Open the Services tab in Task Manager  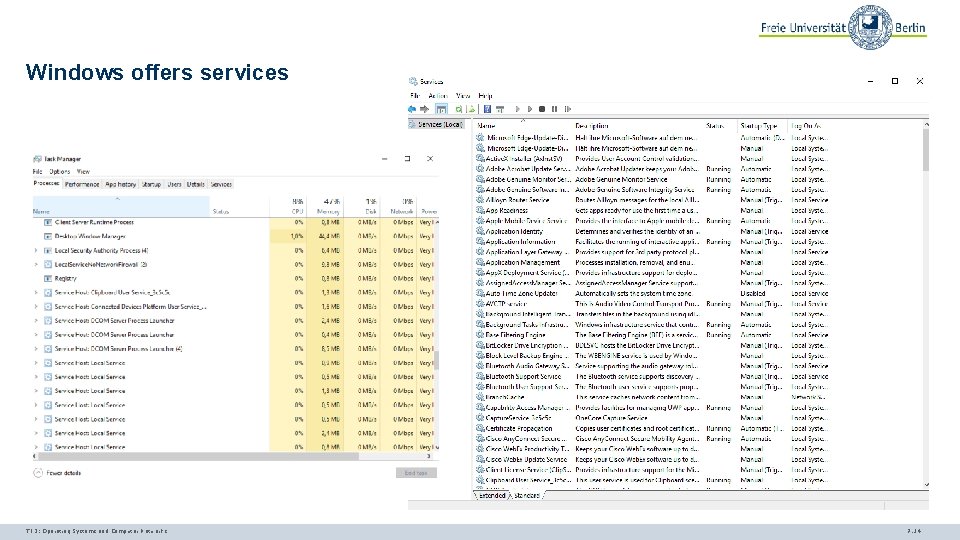pyautogui.click(x=221, y=184)
